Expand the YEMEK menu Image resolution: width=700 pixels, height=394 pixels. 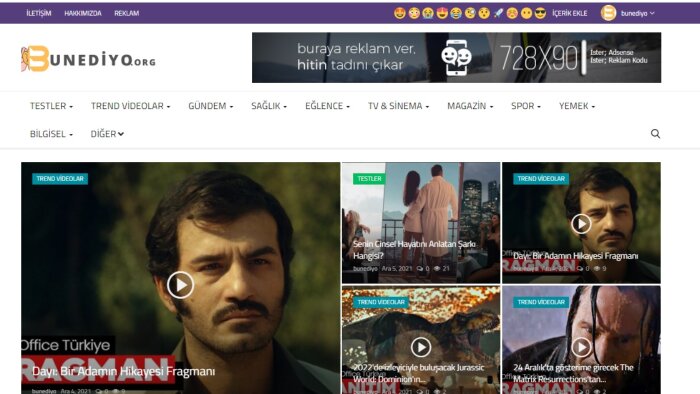(577, 106)
